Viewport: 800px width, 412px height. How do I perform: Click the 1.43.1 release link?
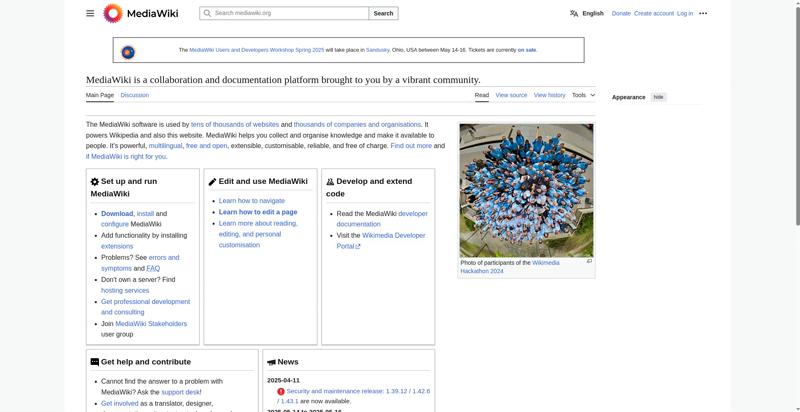(x=289, y=401)
